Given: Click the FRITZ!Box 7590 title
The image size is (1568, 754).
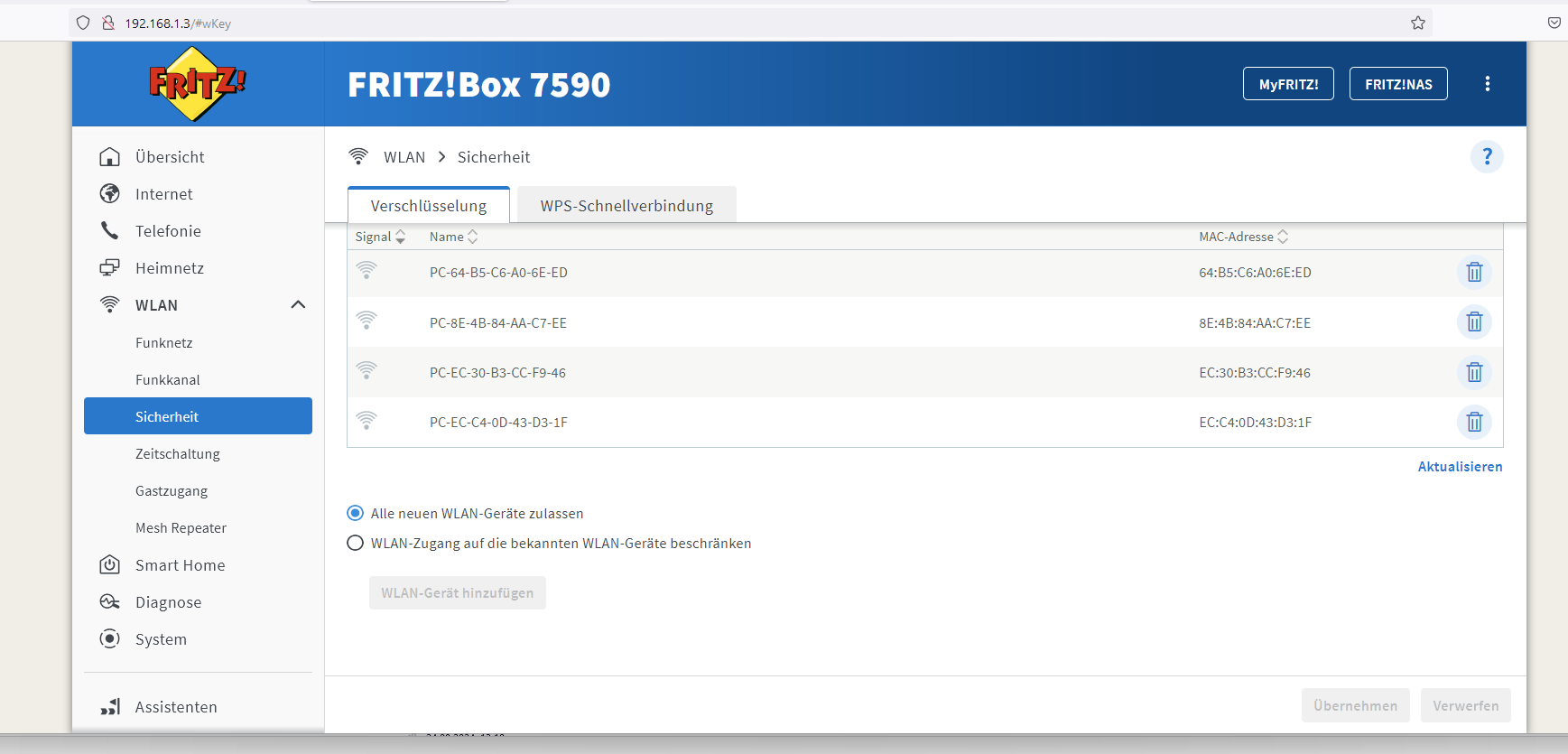Looking at the screenshot, I should click(479, 85).
